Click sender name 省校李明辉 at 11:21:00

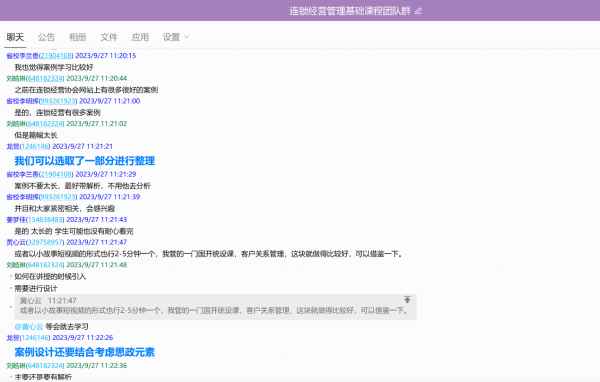pos(22,101)
